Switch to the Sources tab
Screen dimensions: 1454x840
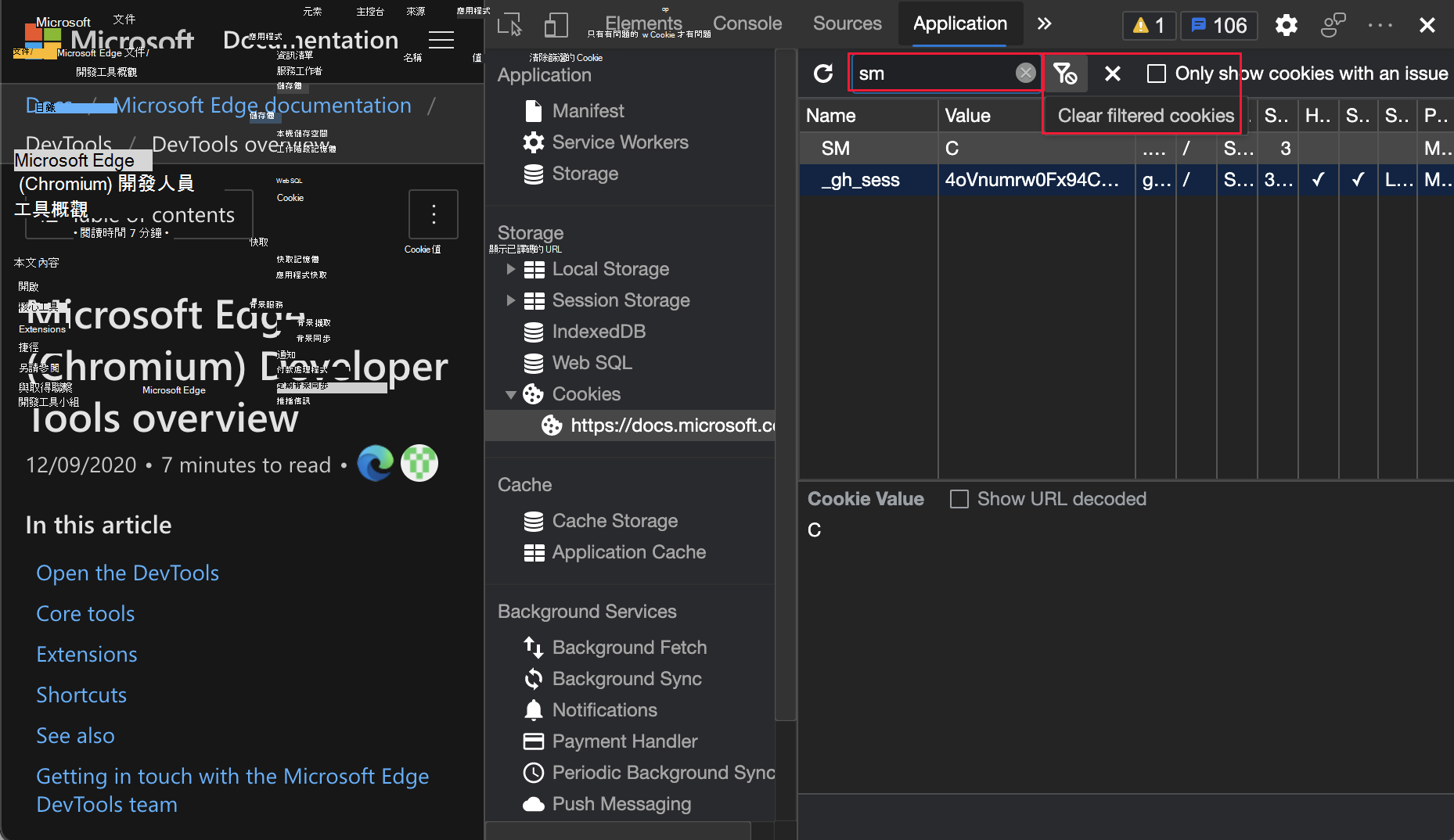point(847,23)
